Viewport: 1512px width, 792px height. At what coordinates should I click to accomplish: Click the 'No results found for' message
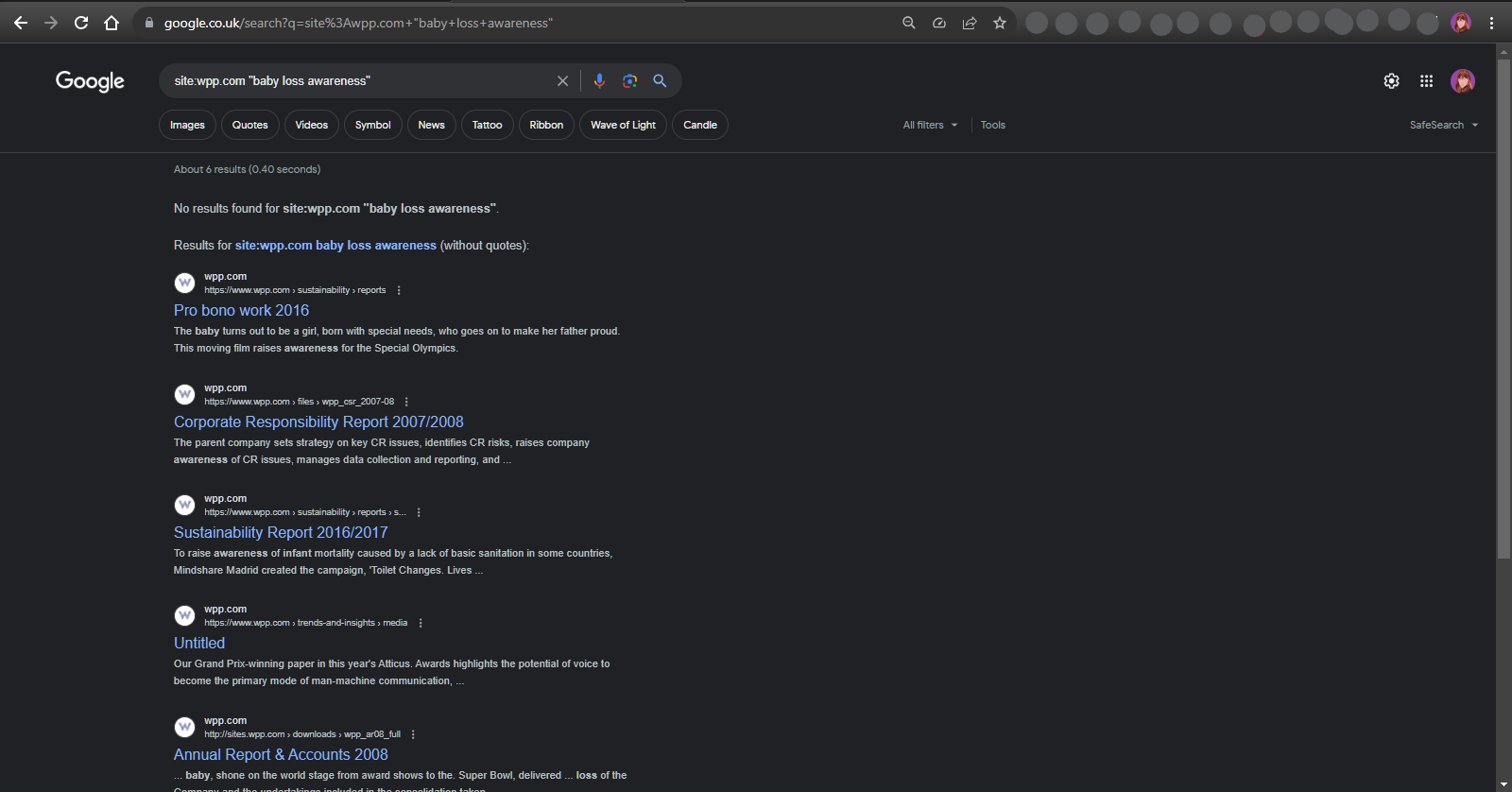click(336, 209)
